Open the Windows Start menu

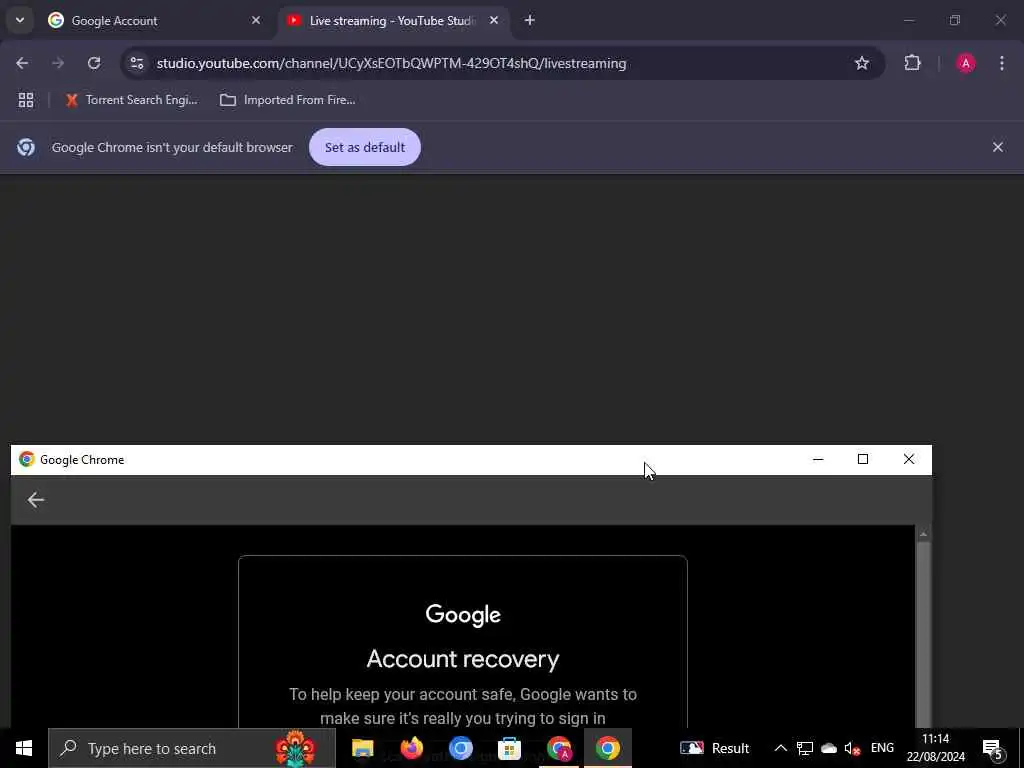(24, 748)
